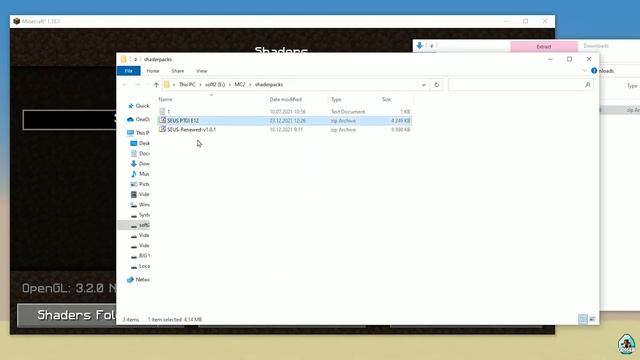The width and height of the screenshot is (640, 360).
Task: Expand the chevron after MC2 breadcrumb
Action: pyautogui.click(x=250, y=84)
